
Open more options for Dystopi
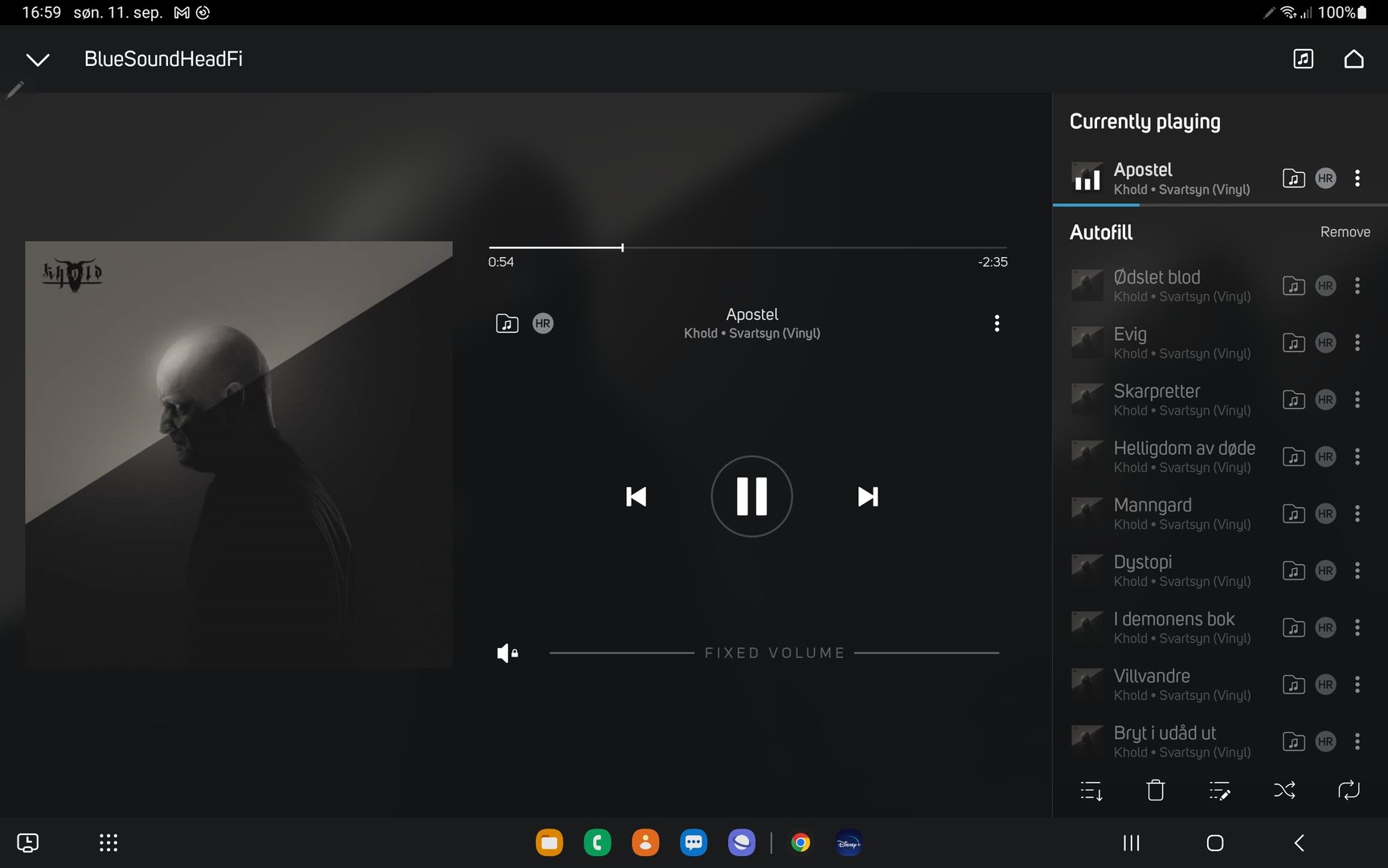[x=1357, y=571]
